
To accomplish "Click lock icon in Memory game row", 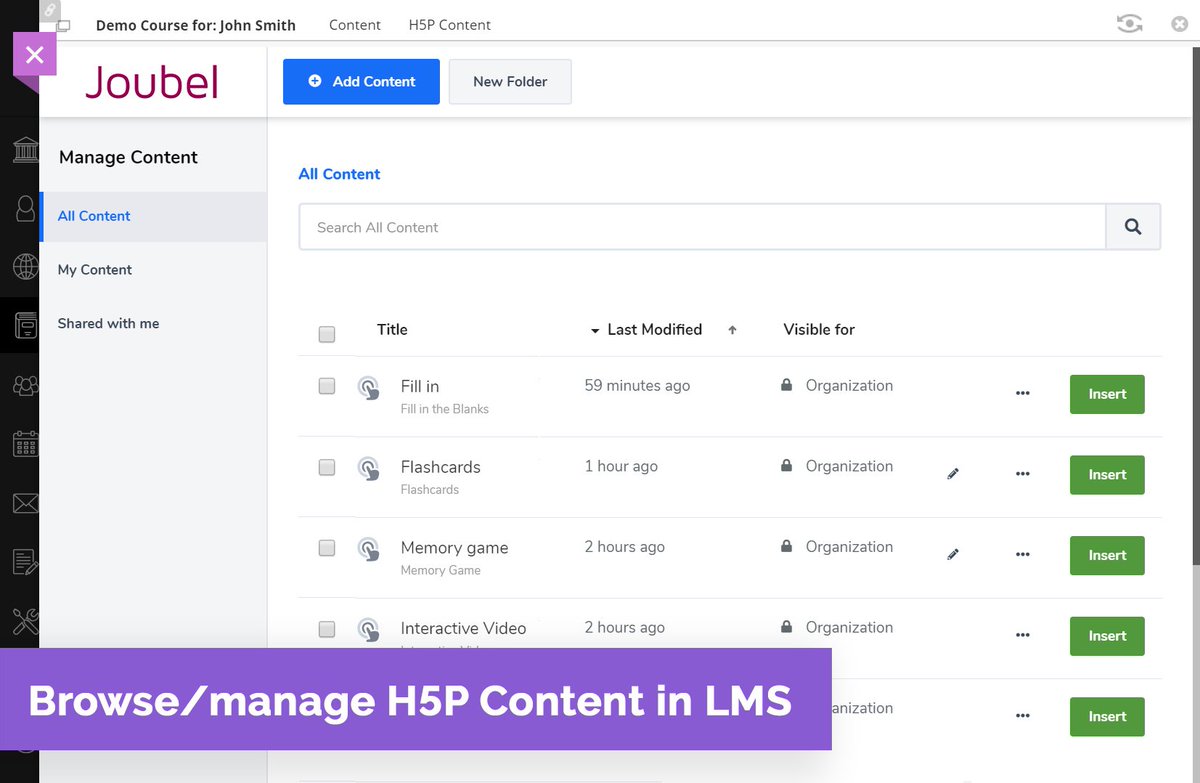I will 787,546.
